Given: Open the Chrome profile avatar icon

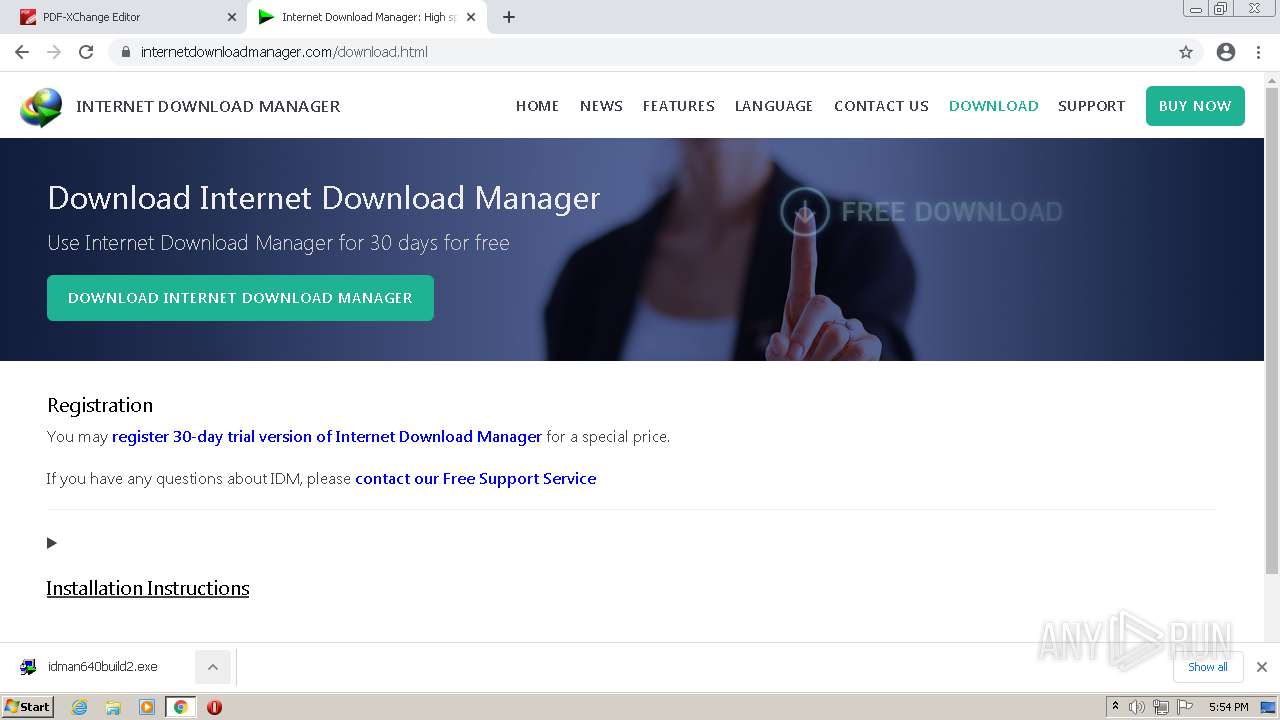Looking at the screenshot, I should [1226, 52].
